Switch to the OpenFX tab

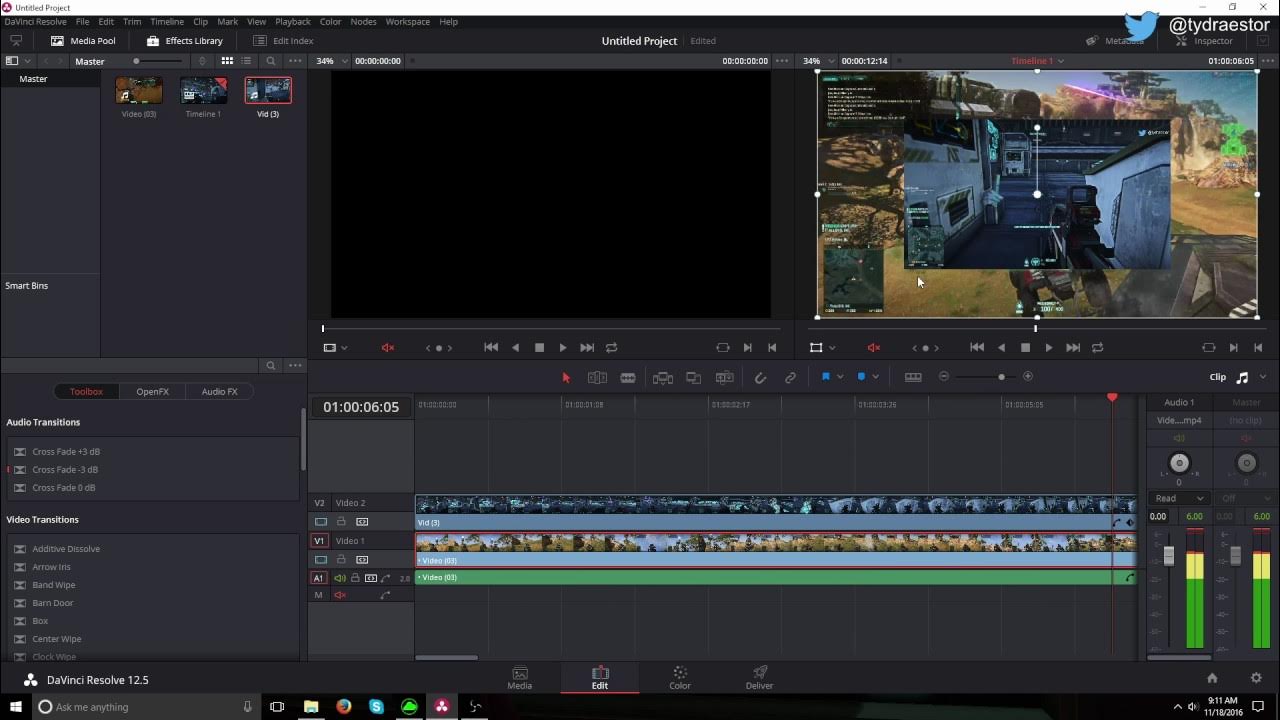click(x=152, y=392)
